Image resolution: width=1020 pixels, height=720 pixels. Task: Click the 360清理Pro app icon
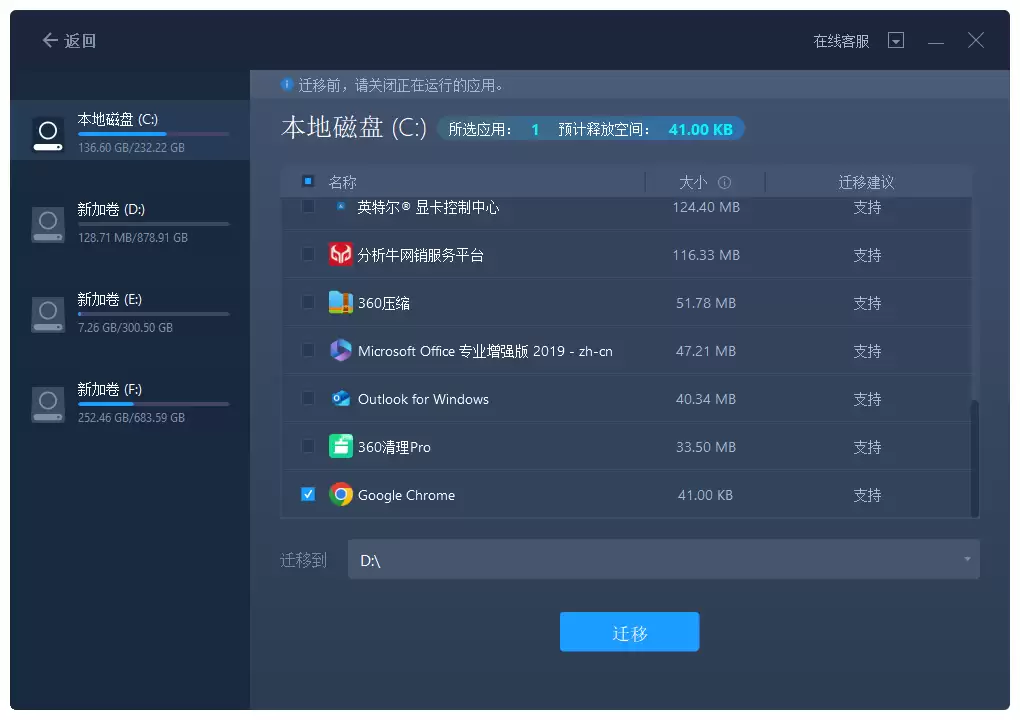(x=340, y=446)
